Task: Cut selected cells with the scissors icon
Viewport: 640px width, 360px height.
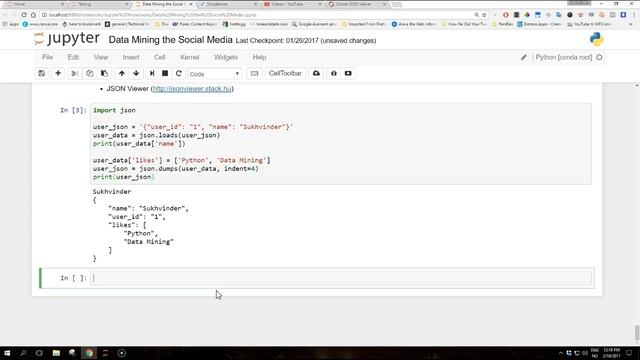Action: [x=74, y=73]
